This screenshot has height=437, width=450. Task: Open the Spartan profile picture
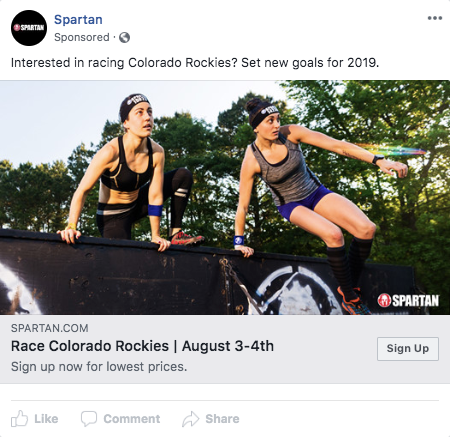(29, 28)
